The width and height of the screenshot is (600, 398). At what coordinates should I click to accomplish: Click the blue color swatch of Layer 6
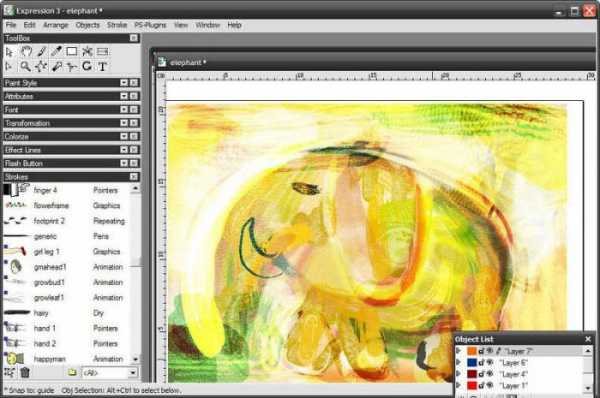pos(472,362)
